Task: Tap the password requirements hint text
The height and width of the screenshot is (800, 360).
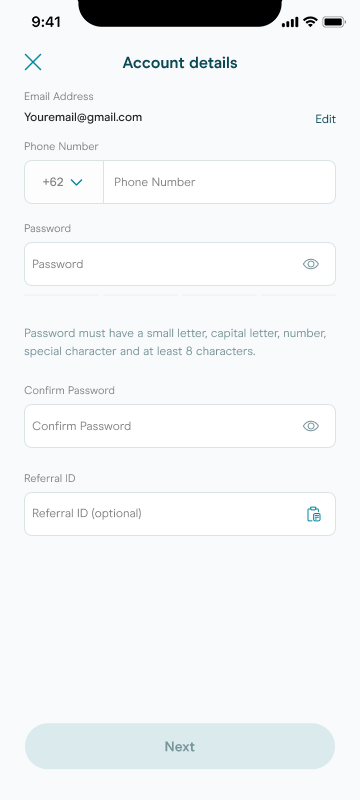Action: point(175,342)
